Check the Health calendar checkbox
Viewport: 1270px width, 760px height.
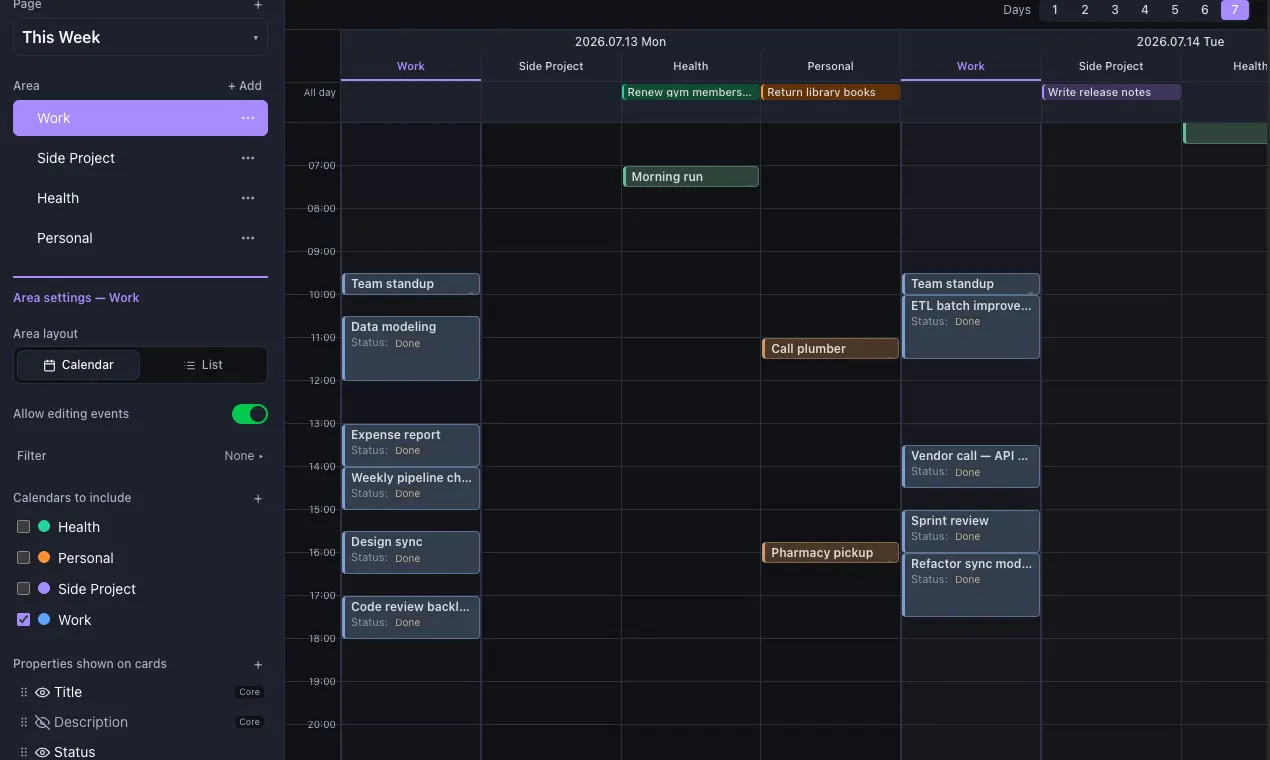click(23, 527)
